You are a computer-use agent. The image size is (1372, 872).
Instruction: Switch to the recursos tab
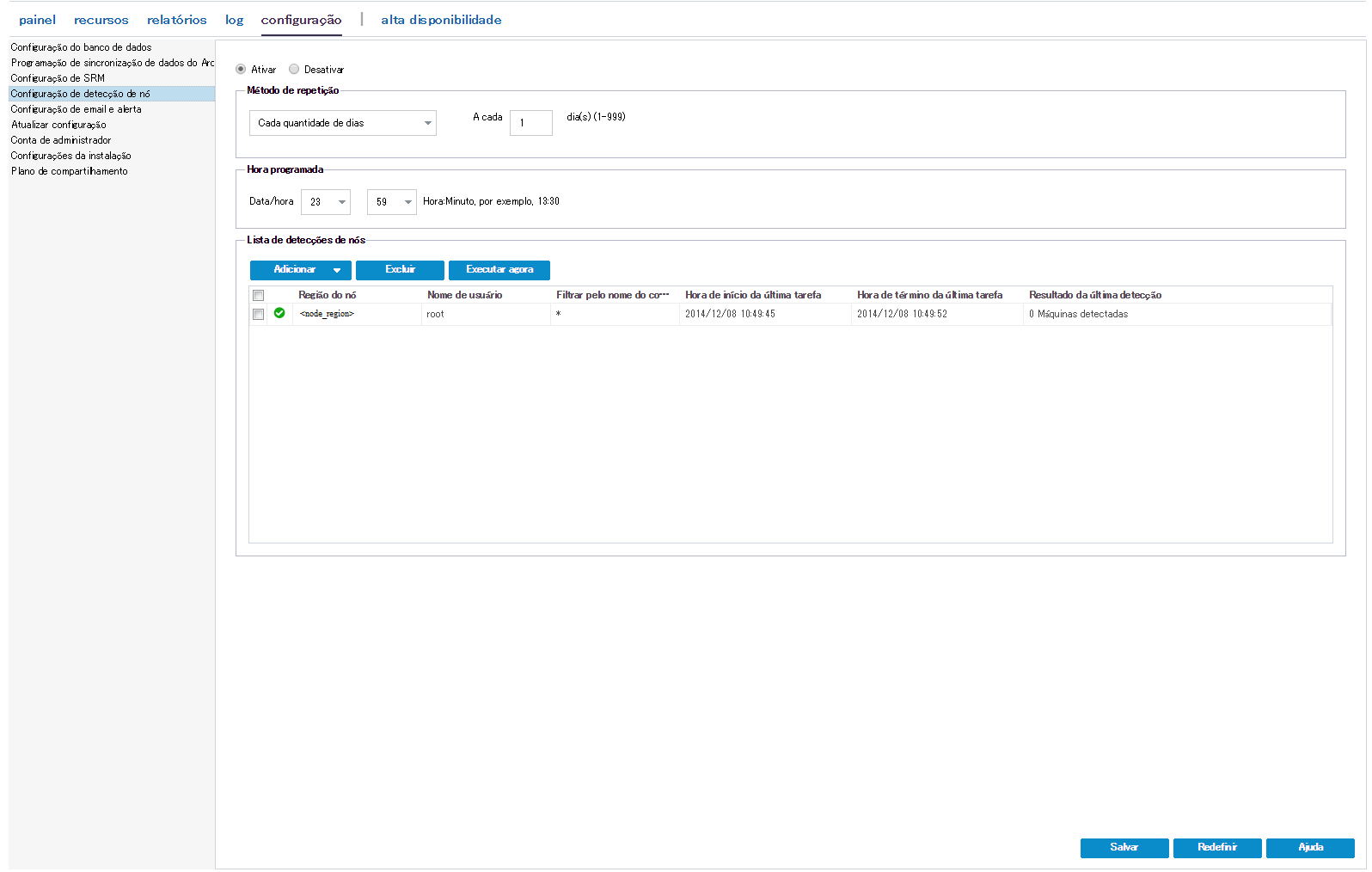tap(101, 20)
